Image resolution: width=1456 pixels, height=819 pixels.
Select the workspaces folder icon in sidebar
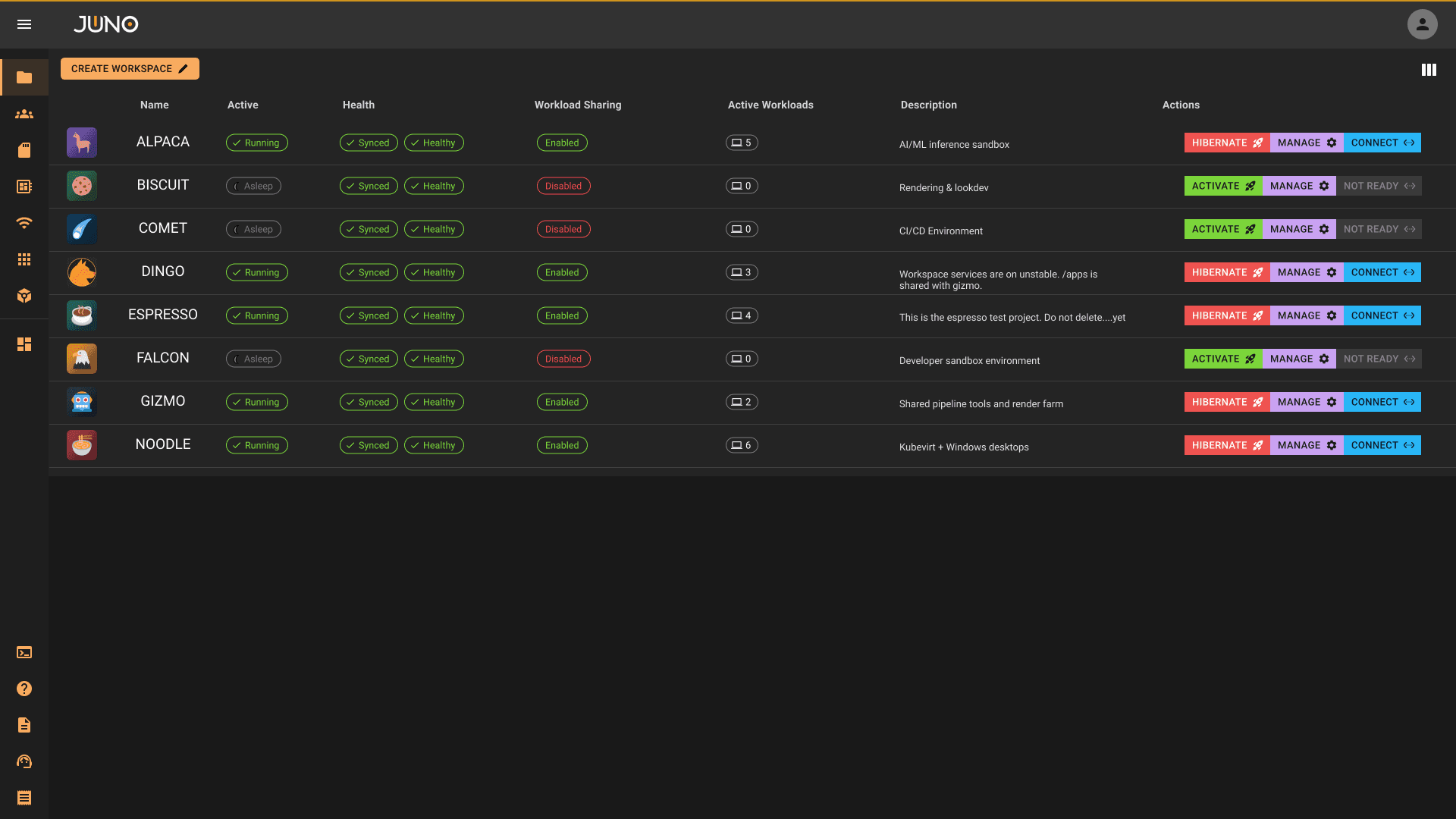(24, 77)
